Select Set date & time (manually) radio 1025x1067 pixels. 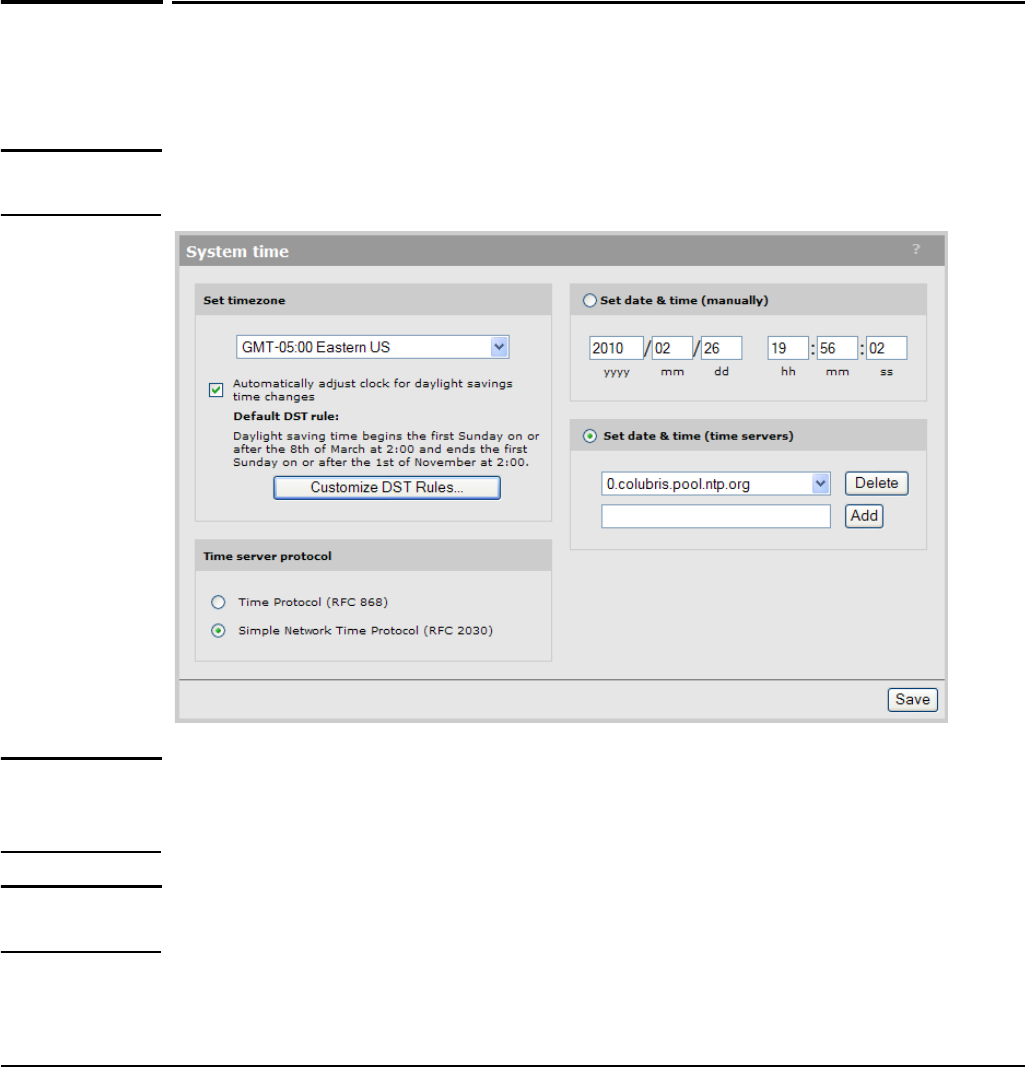(x=589, y=300)
